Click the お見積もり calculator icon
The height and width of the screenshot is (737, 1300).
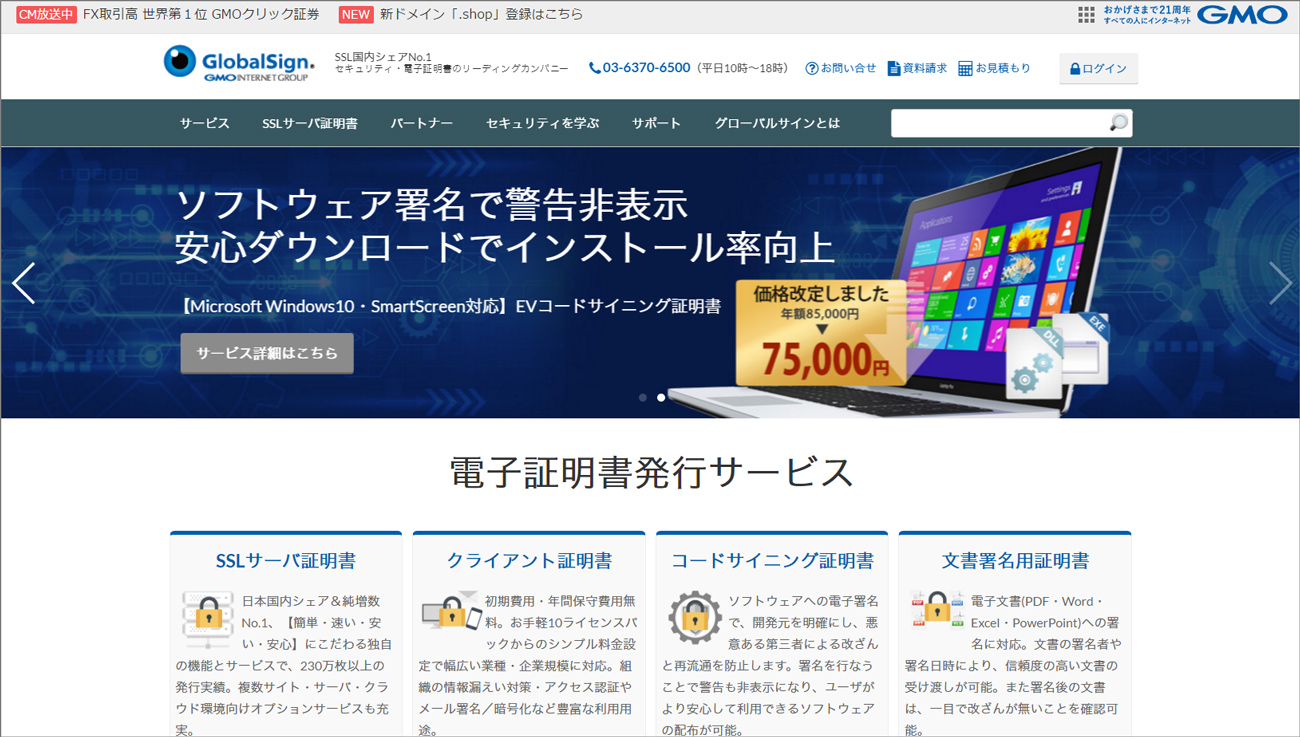coord(965,69)
